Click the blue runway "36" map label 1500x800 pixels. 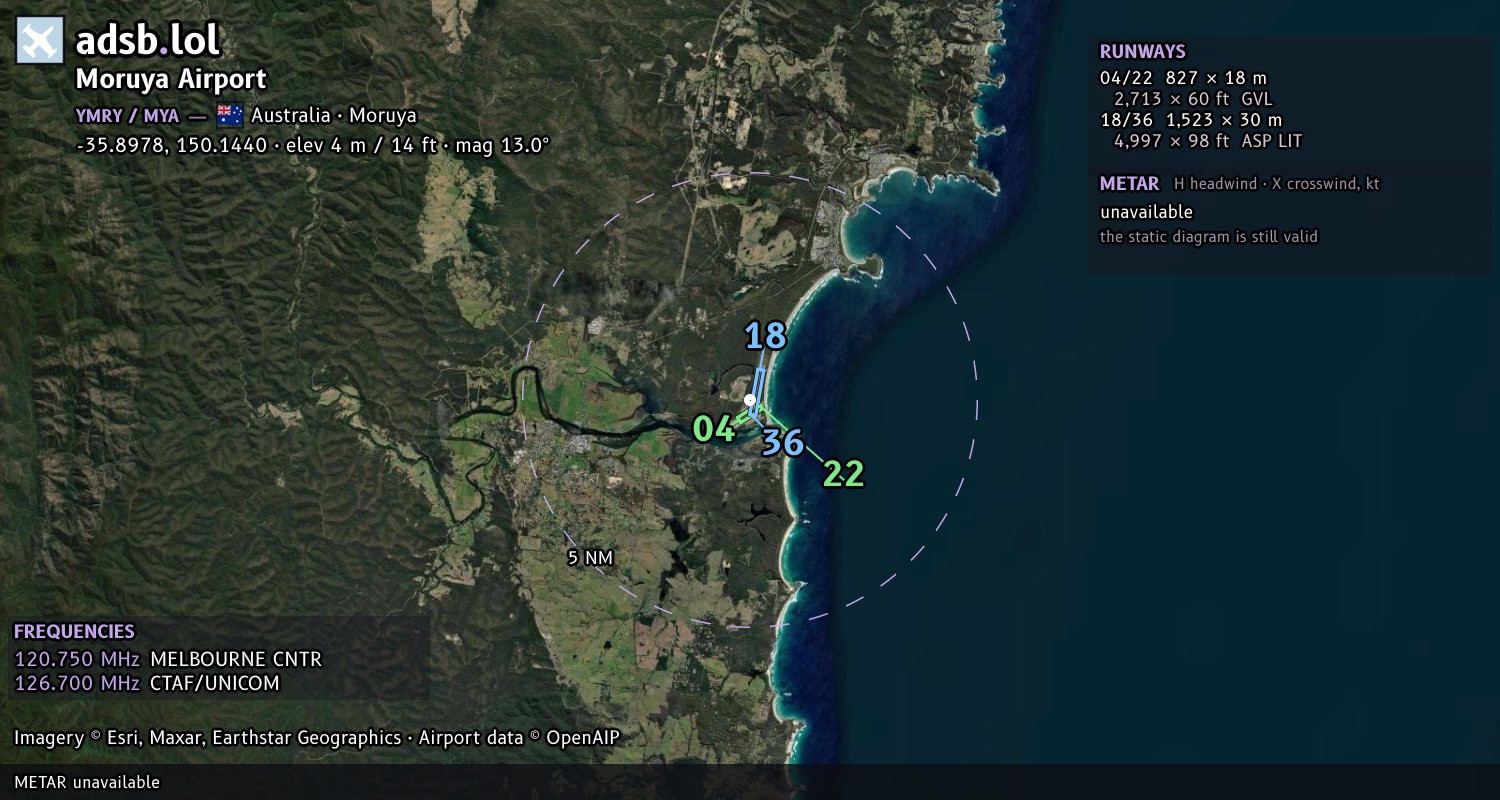click(782, 442)
